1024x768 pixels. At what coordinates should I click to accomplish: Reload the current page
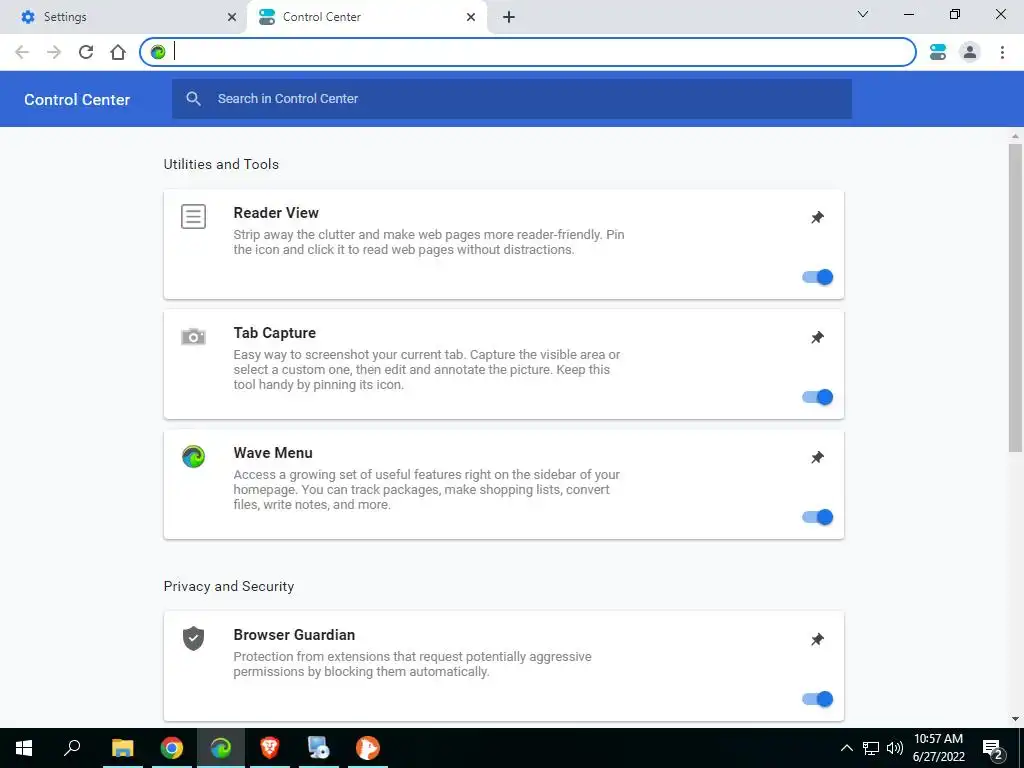click(86, 52)
